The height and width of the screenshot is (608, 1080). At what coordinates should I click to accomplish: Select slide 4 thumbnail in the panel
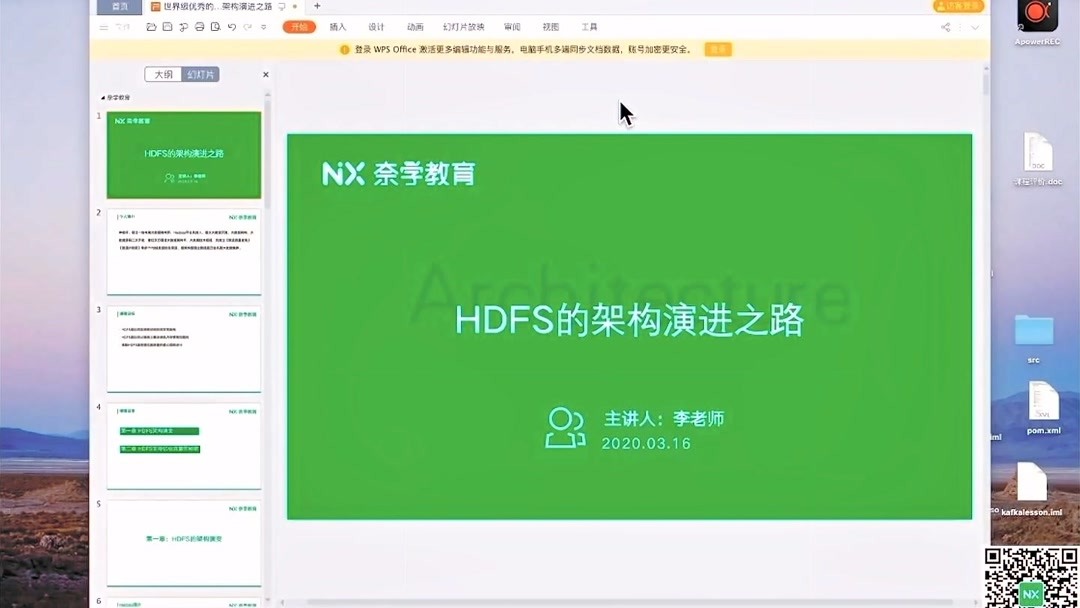click(x=183, y=443)
